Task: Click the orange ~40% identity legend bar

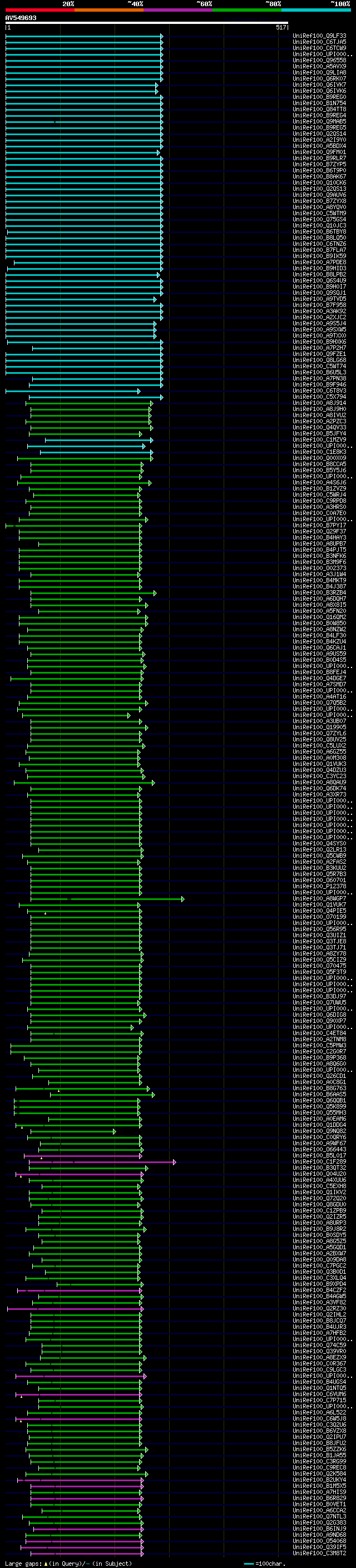Action: [x=109, y=10]
